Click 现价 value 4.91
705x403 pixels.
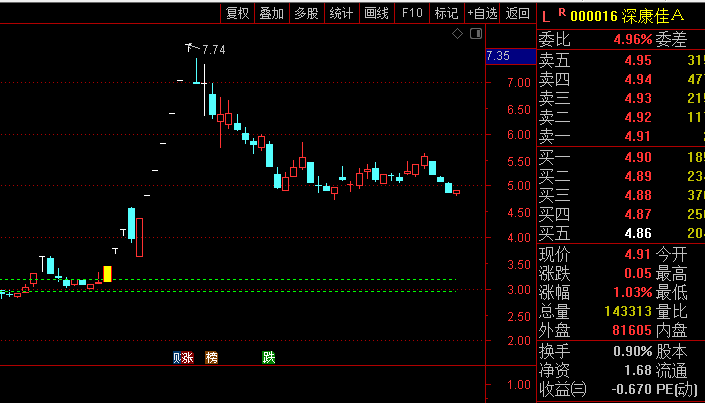[x=638, y=254]
